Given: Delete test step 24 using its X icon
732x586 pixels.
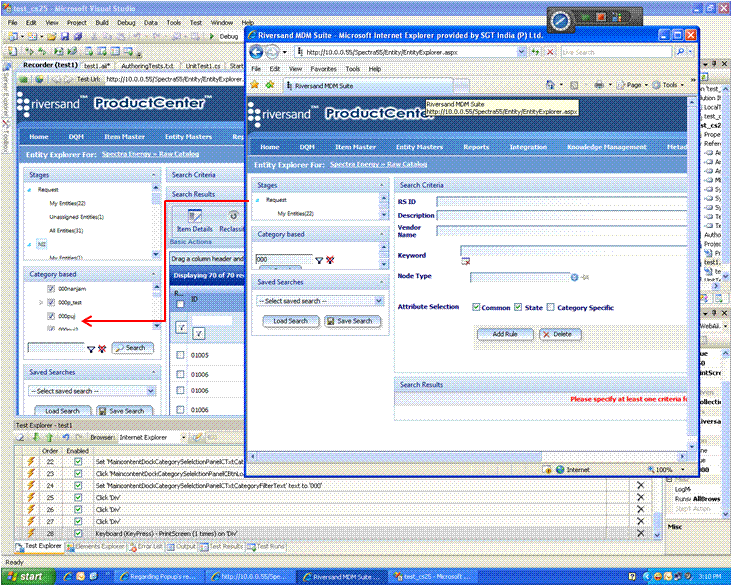Looking at the screenshot, I should click(x=640, y=486).
